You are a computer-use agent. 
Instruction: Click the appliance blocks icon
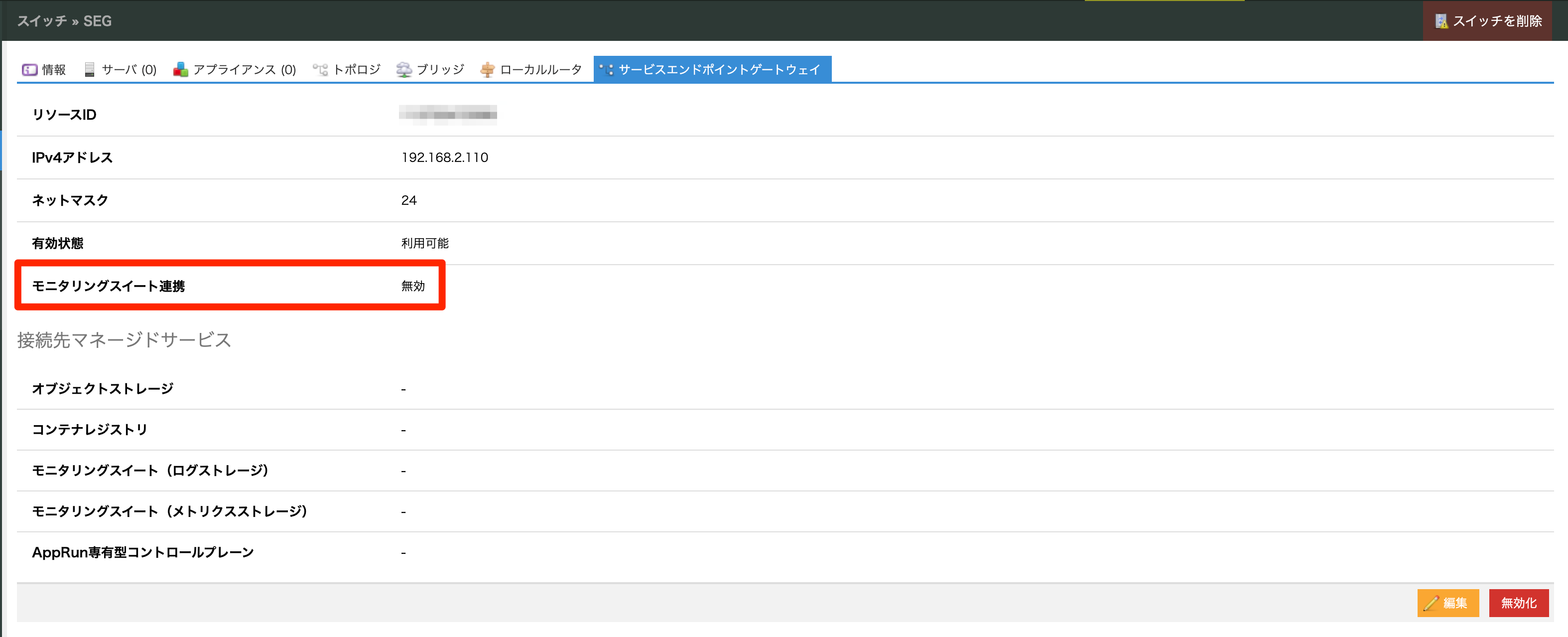[x=180, y=69]
